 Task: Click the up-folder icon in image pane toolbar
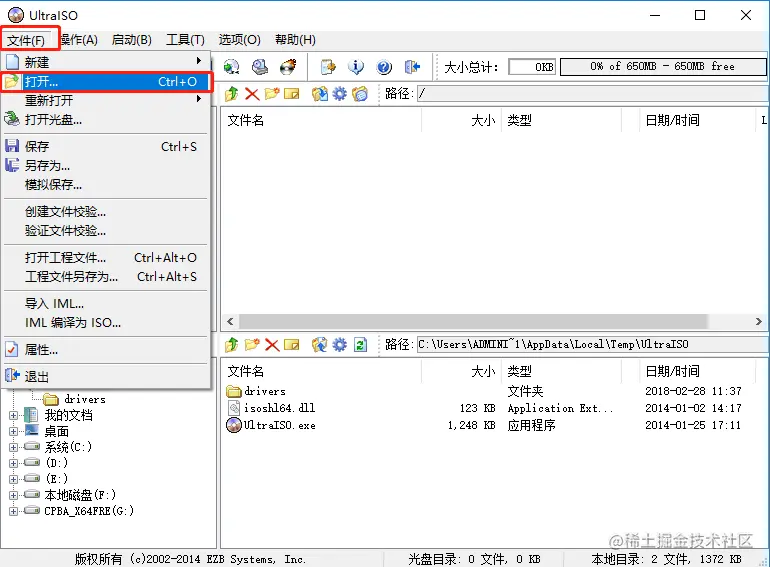232,93
